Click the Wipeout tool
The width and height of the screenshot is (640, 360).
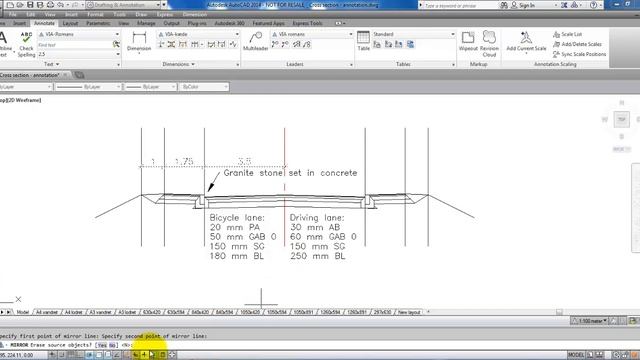click(x=468, y=41)
